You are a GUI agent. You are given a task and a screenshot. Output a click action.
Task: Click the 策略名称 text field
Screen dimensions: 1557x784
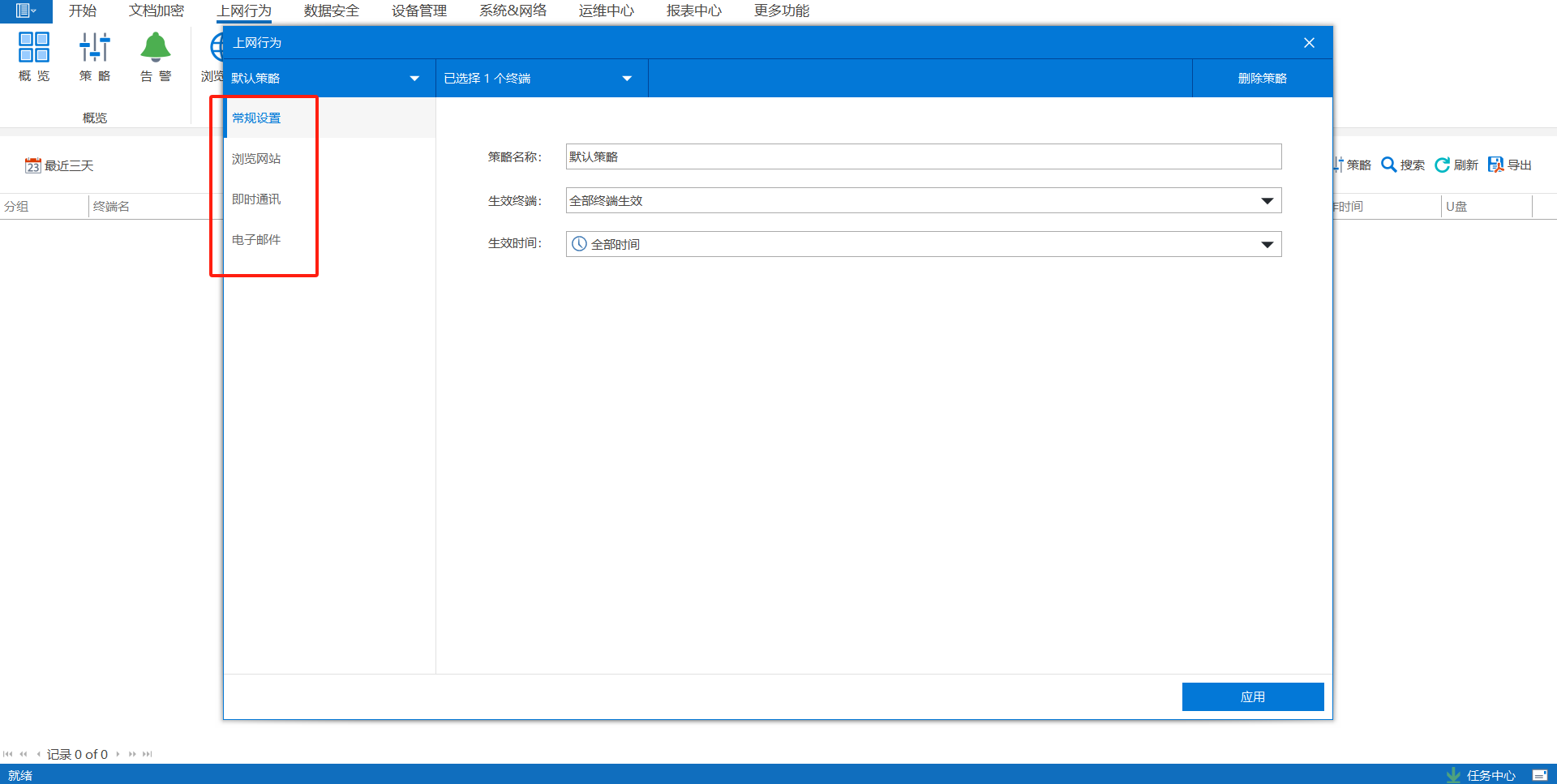[923, 156]
